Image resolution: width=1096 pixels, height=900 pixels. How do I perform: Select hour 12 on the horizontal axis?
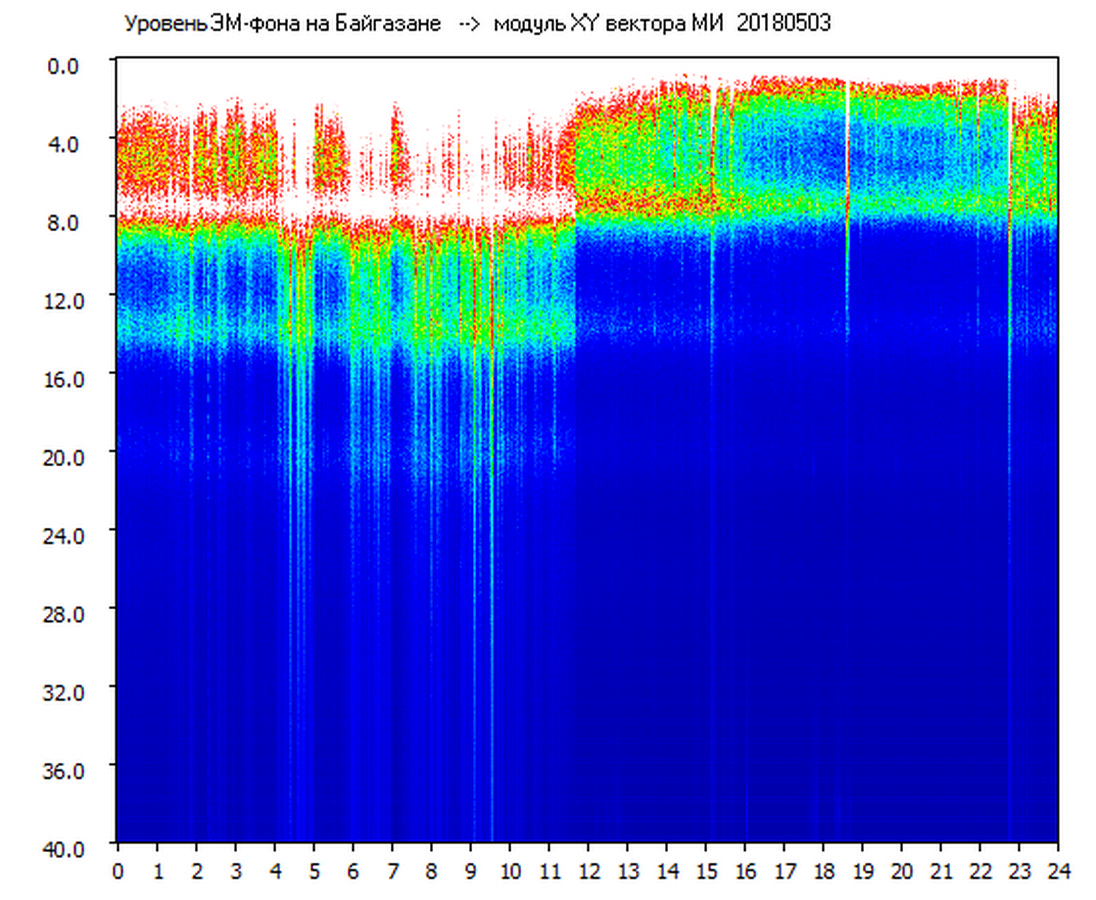(x=588, y=871)
